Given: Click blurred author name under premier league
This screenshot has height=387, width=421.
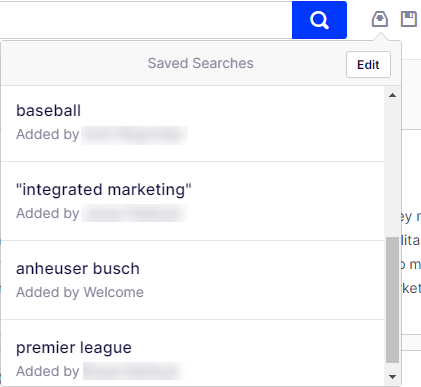Looking at the screenshot, I should click(x=133, y=371).
